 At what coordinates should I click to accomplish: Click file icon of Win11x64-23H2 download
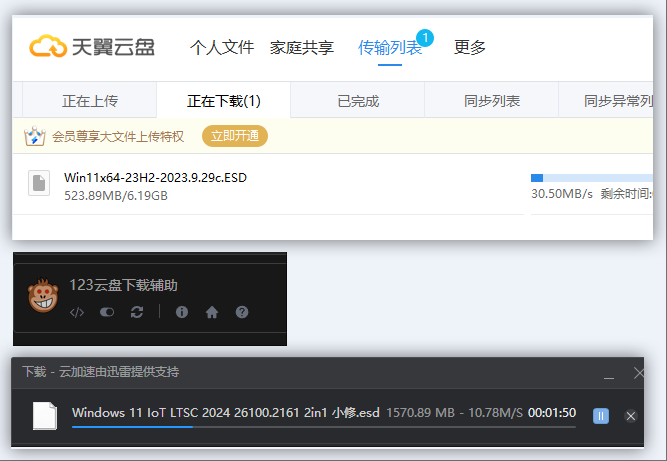point(39,183)
